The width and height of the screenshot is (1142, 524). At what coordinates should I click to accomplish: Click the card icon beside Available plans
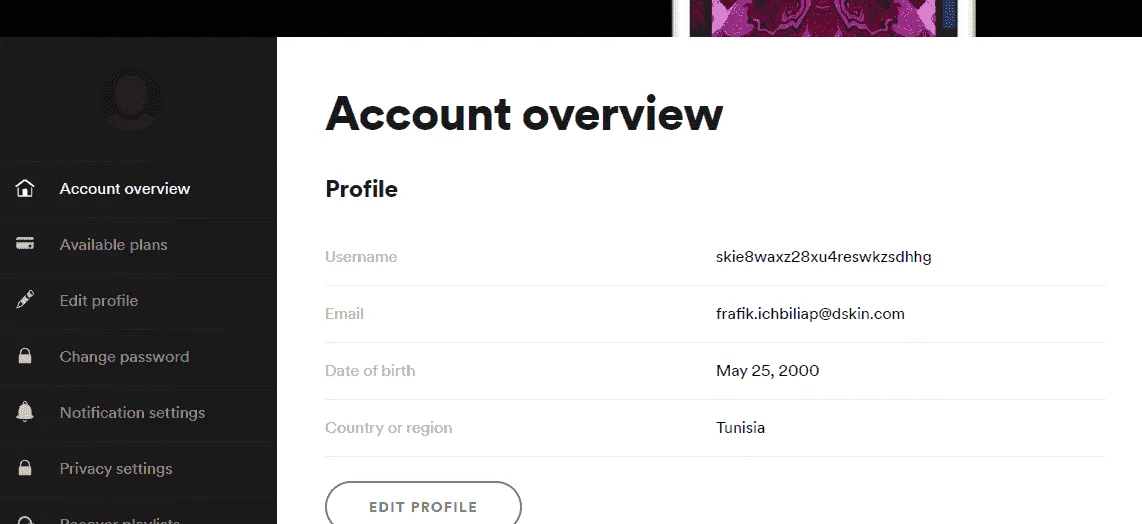25,244
